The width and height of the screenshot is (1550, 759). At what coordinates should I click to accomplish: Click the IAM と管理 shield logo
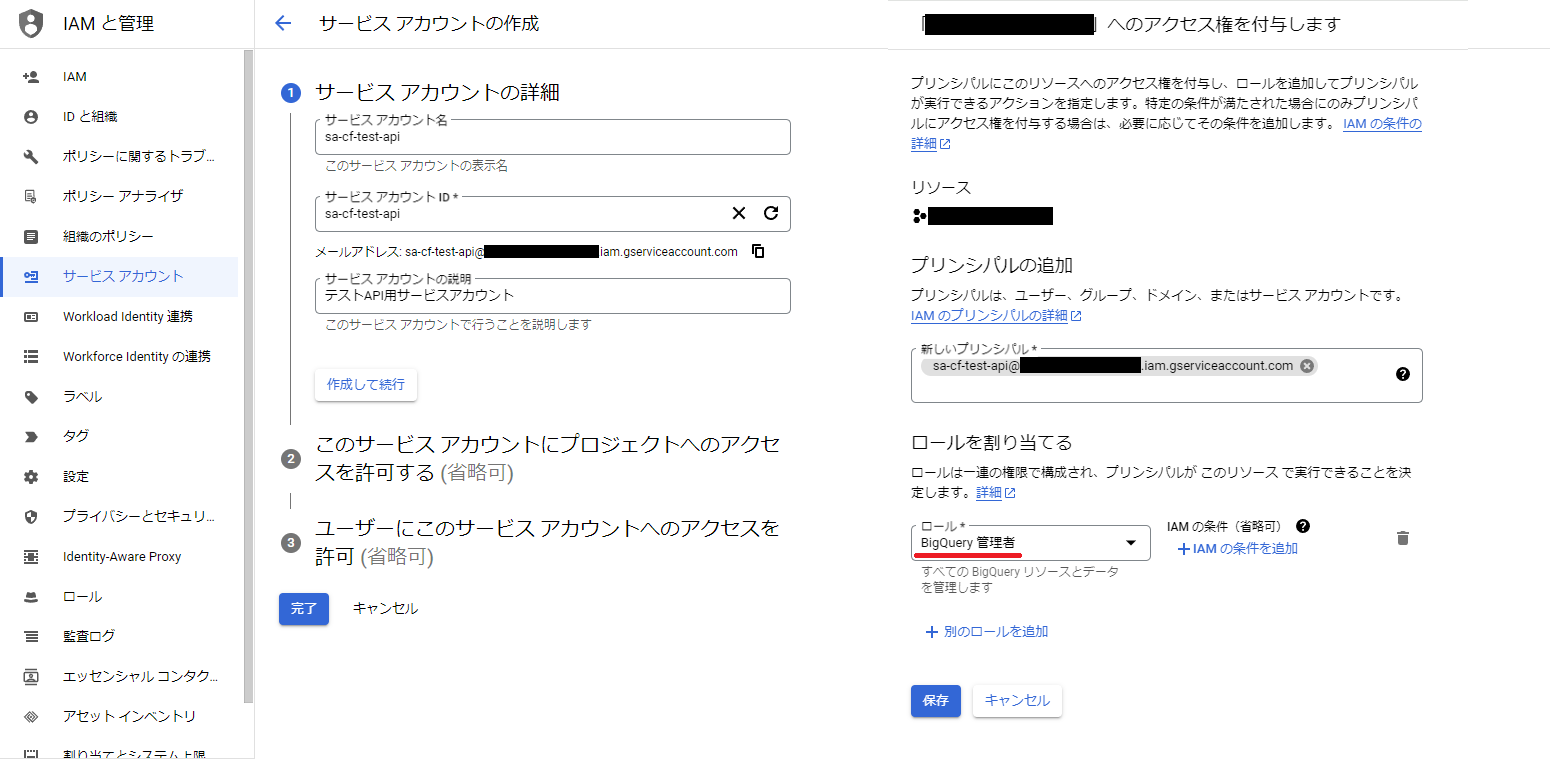tap(31, 23)
